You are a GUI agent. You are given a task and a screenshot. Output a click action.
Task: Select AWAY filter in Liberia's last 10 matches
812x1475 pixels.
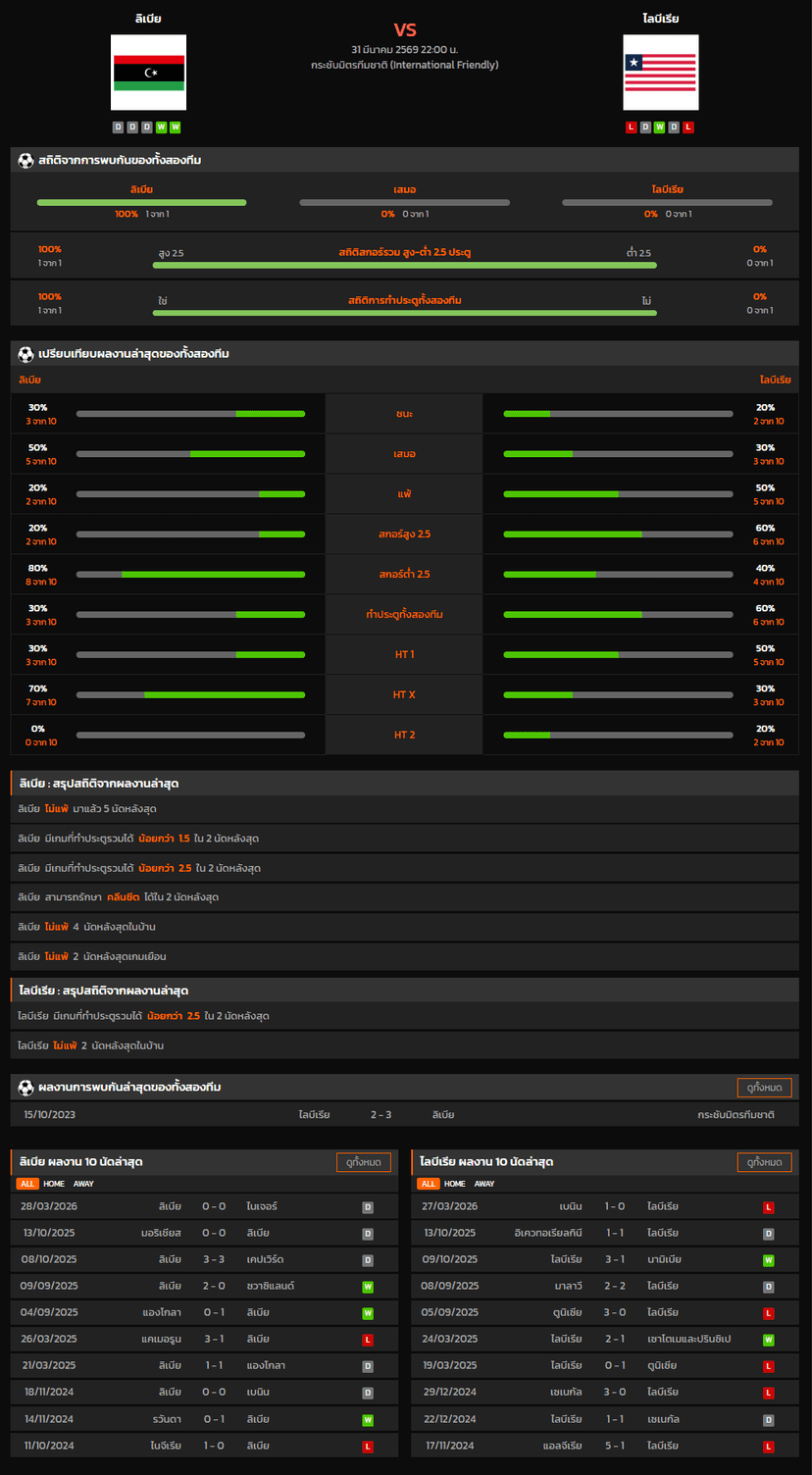click(x=484, y=1184)
